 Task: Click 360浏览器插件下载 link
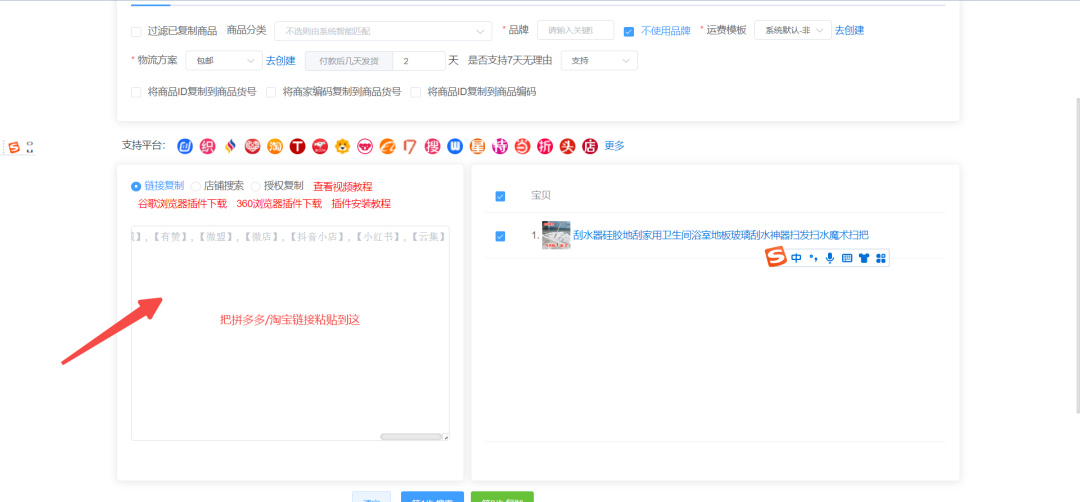(x=279, y=204)
